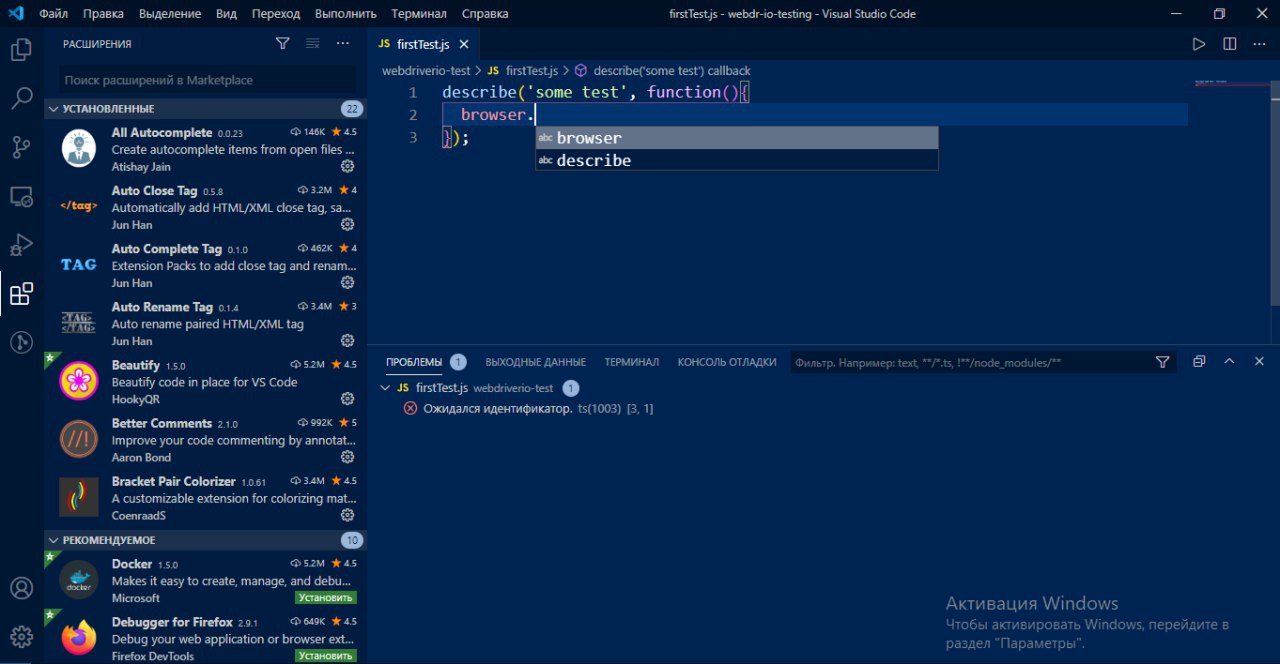Select the 'Ожидался идентификатор' error entry

click(529, 409)
